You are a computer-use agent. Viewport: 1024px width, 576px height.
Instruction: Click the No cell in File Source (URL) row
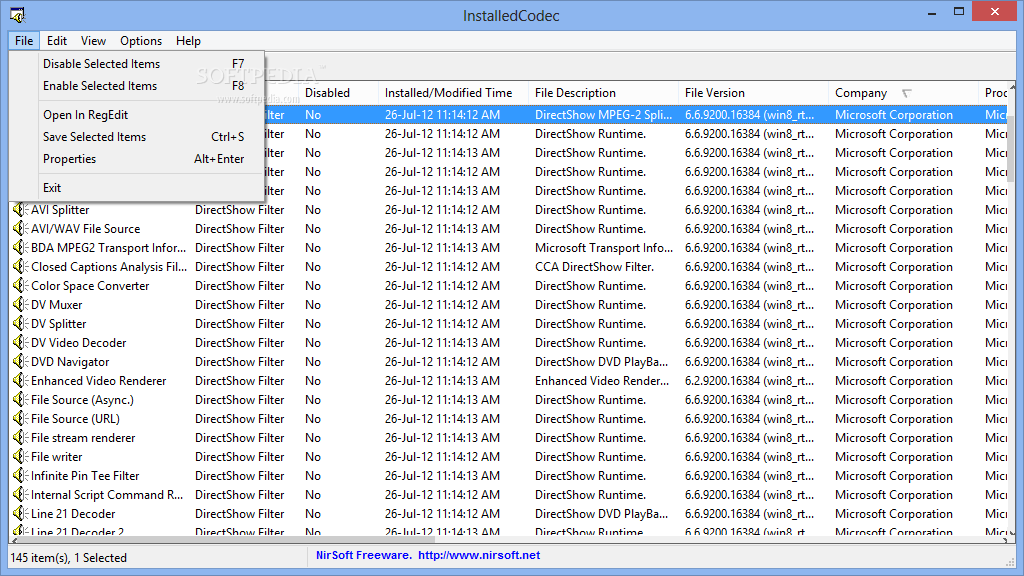(x=313, y=418)
